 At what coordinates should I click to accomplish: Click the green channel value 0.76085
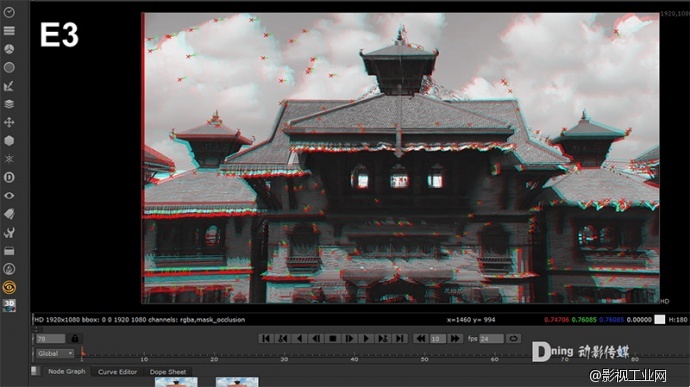coord(584,320)
